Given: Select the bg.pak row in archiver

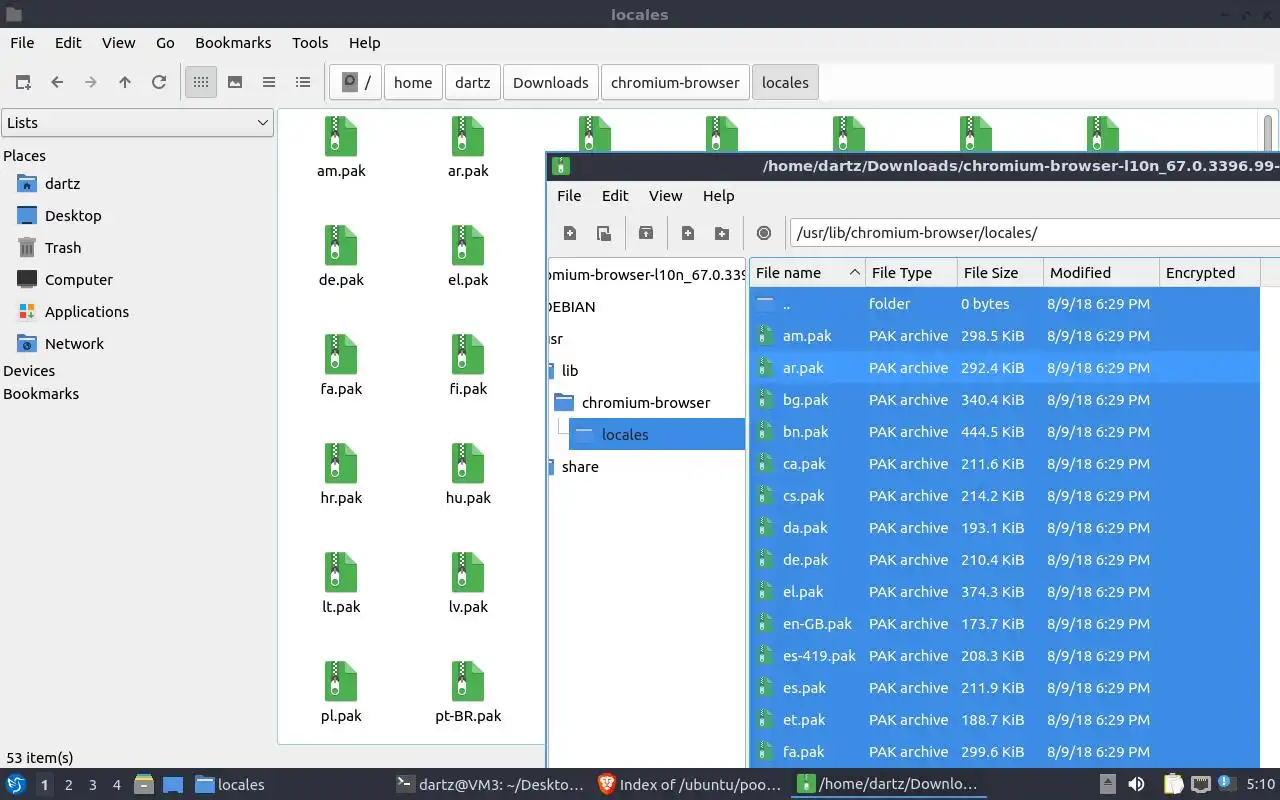Looking at the screenshot, I should click(1005, 400).
